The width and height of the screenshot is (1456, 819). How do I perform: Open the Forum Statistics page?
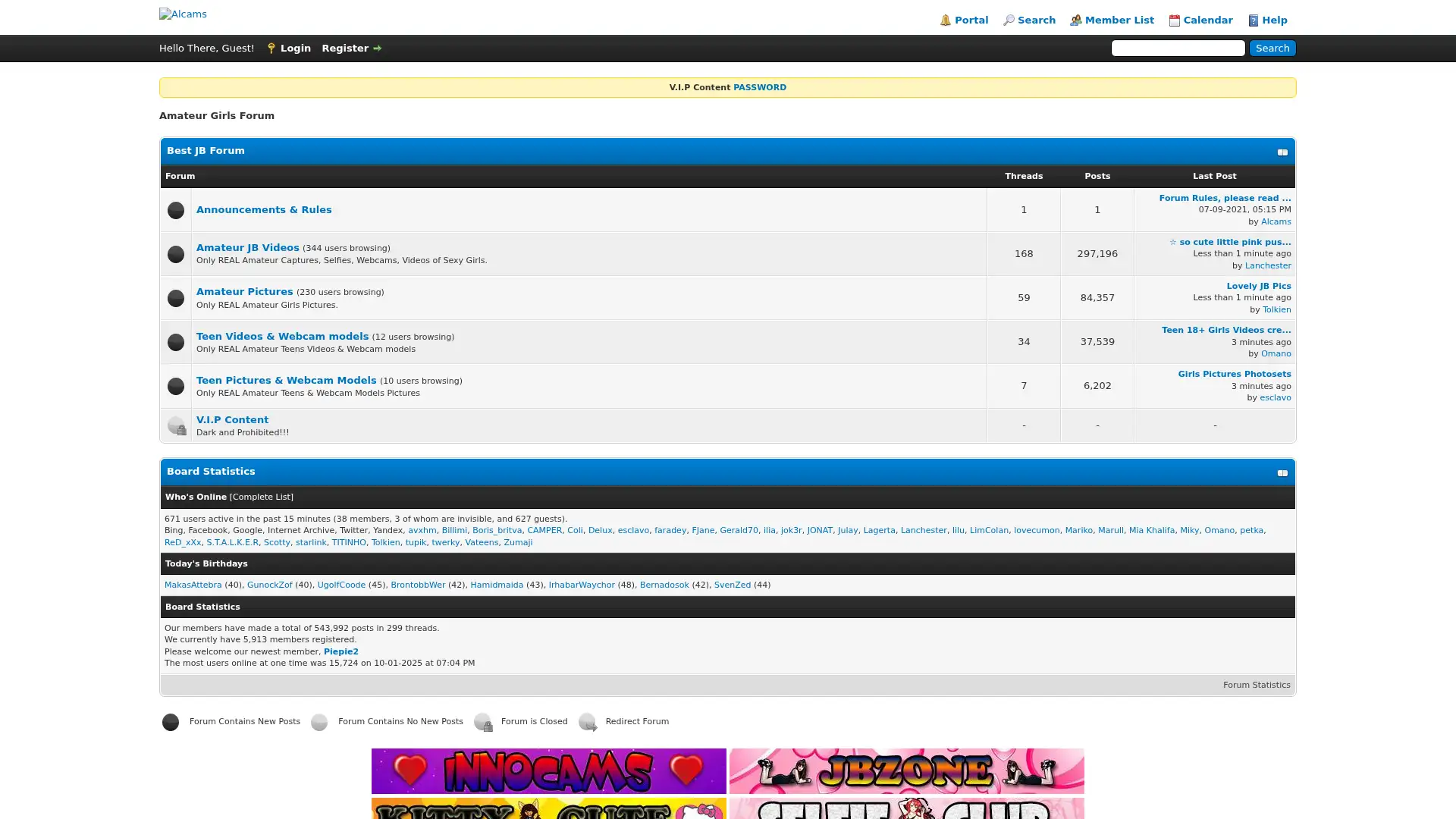pos(1256,684)
